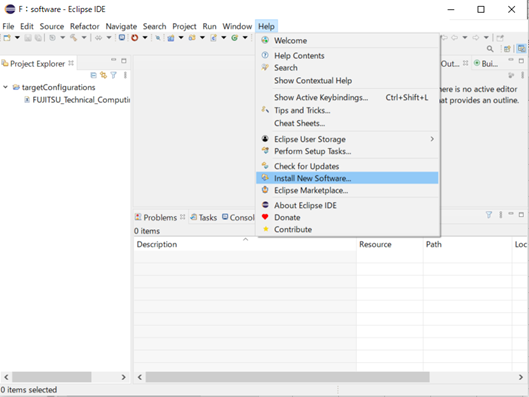
Task: Open the Navigate menu
Action: [x=121, y=26]
